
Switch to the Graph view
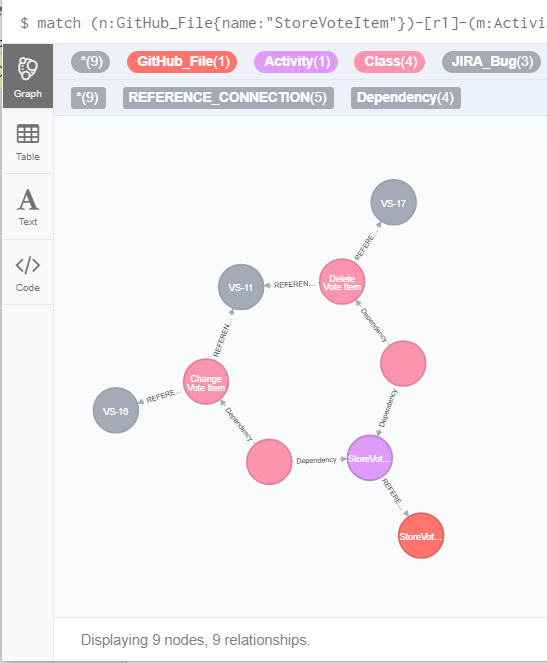pos(28,76)
